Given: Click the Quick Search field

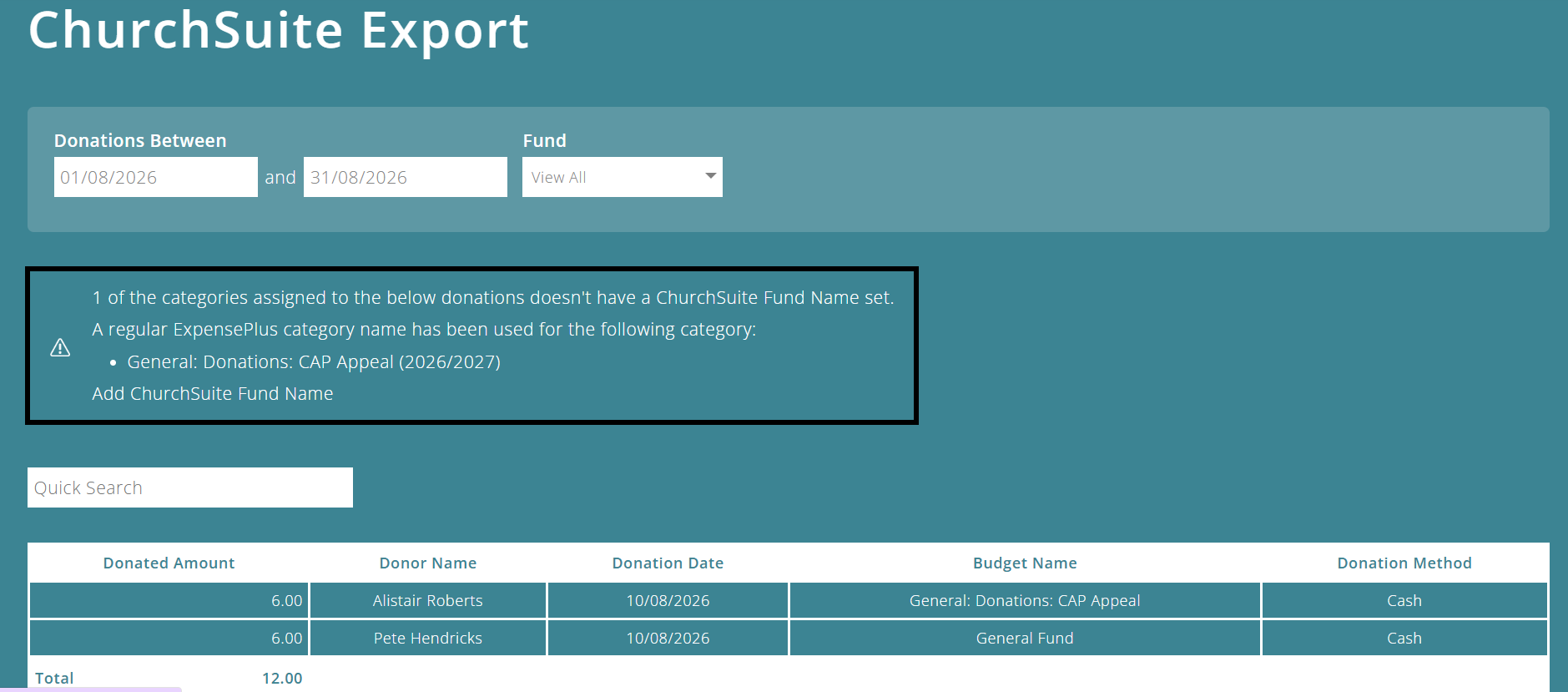Looking at the screenshot, I should 190,487.
